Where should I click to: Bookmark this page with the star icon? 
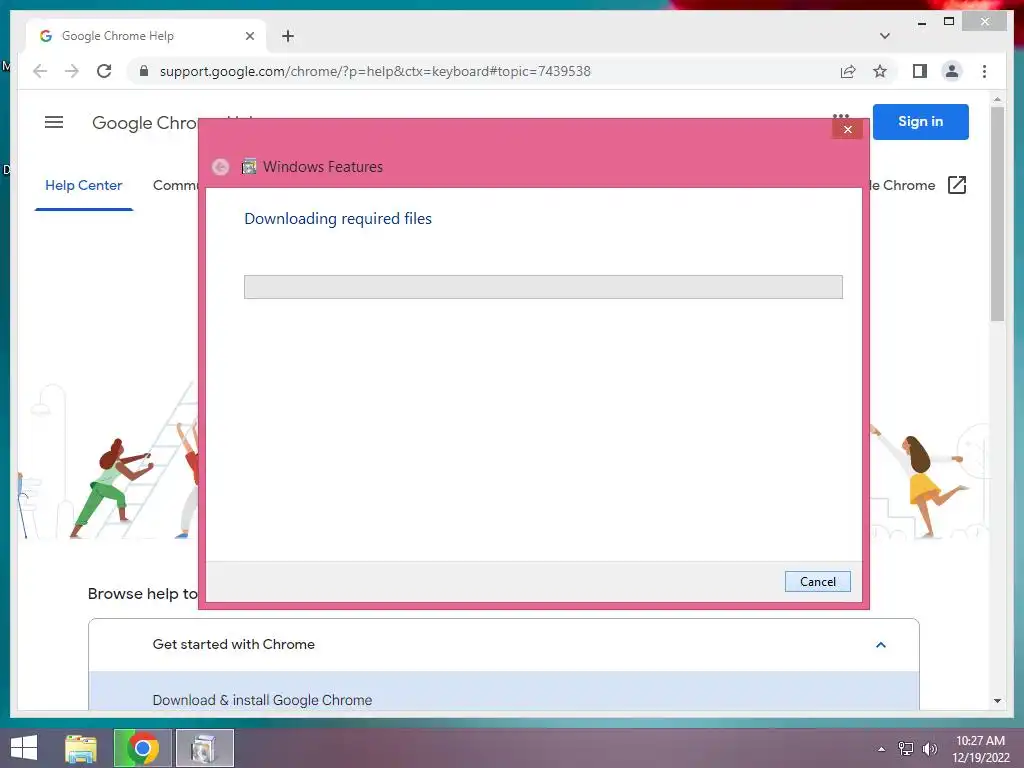pos(880,71)
